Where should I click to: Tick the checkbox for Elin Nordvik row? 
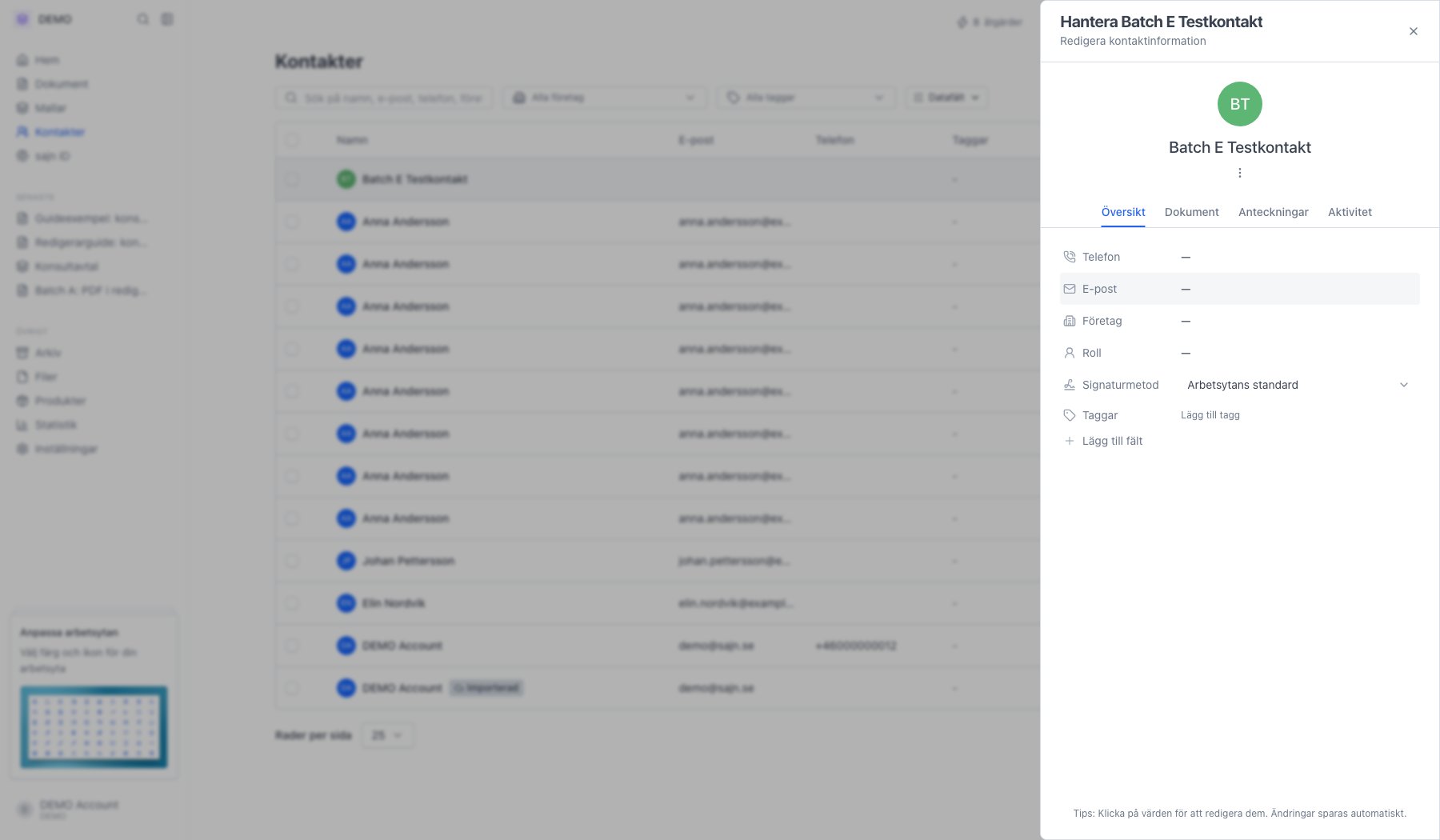coord(292,603)
